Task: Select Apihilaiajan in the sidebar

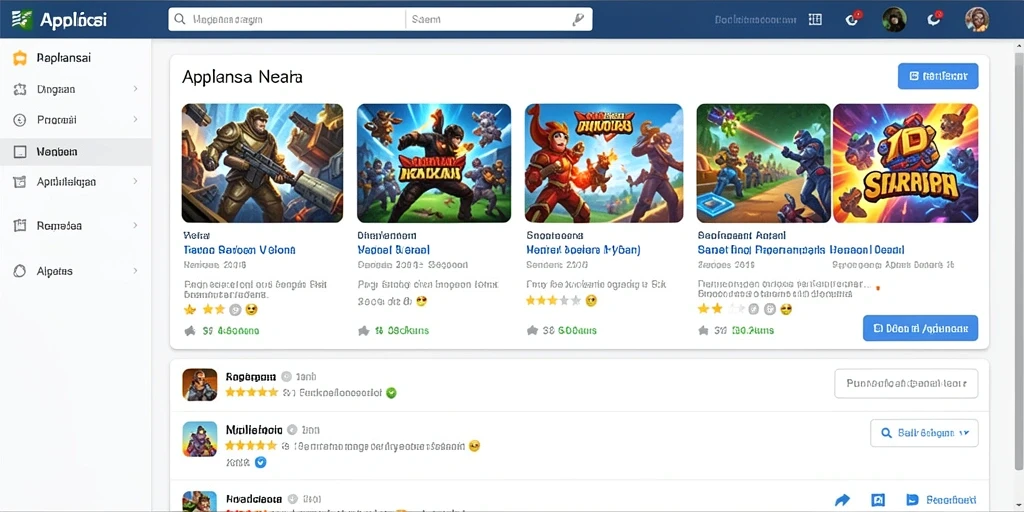Action: tap(76, 182)
